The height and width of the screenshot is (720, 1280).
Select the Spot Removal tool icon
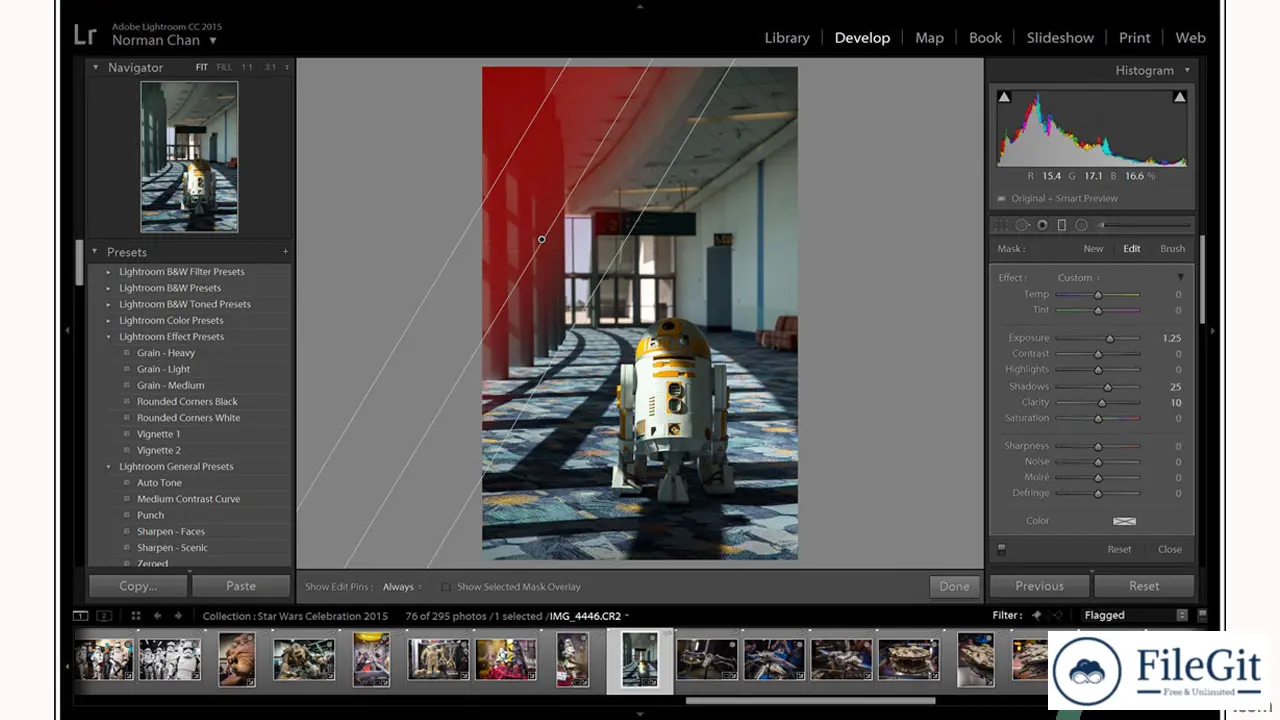pyautogui.click(x=1023, y=225)
